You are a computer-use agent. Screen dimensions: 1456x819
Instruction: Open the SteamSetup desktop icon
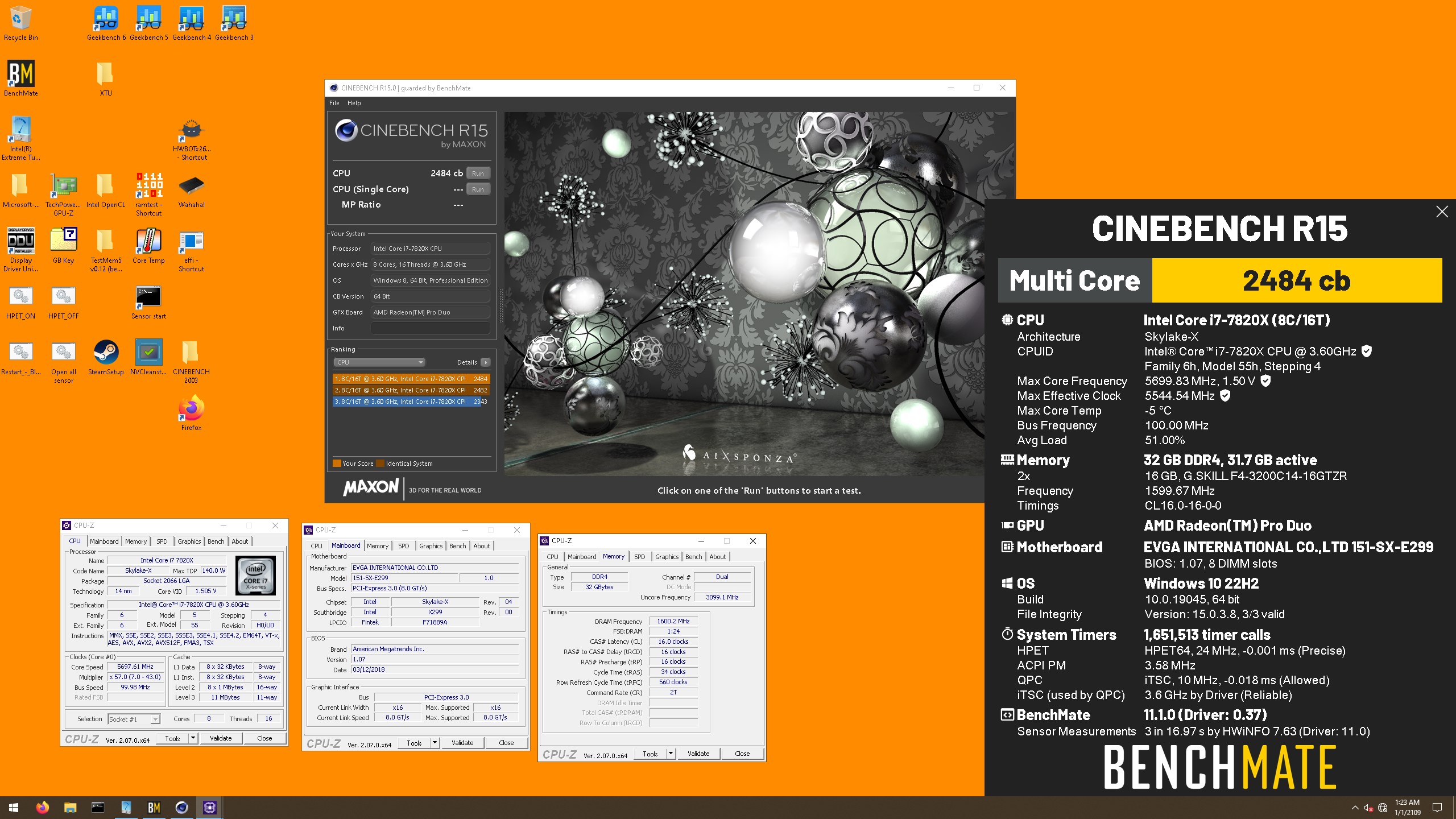[x=106, y=358]
